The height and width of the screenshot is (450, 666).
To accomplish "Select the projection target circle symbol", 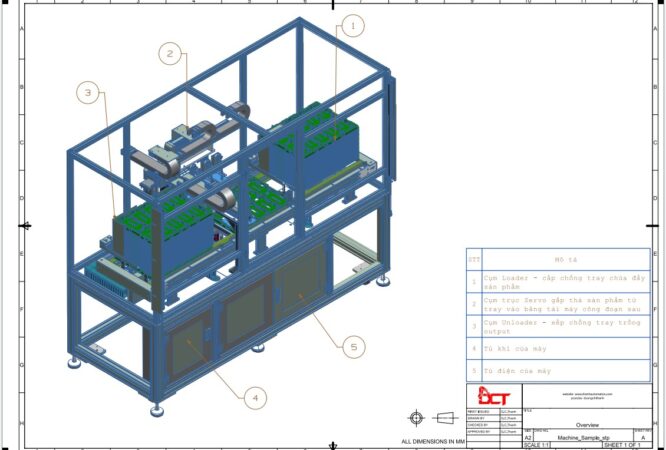I will coord(417,417).
